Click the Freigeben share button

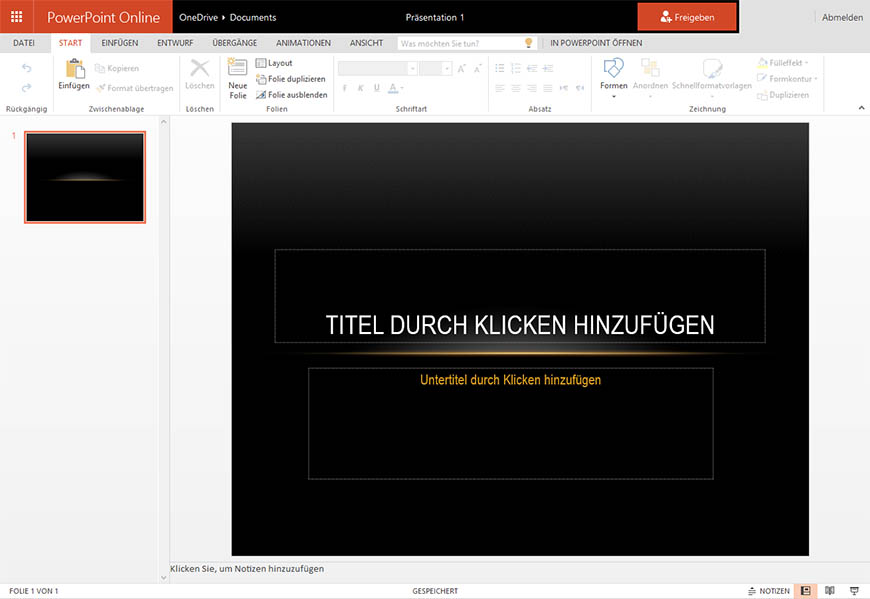687,17
